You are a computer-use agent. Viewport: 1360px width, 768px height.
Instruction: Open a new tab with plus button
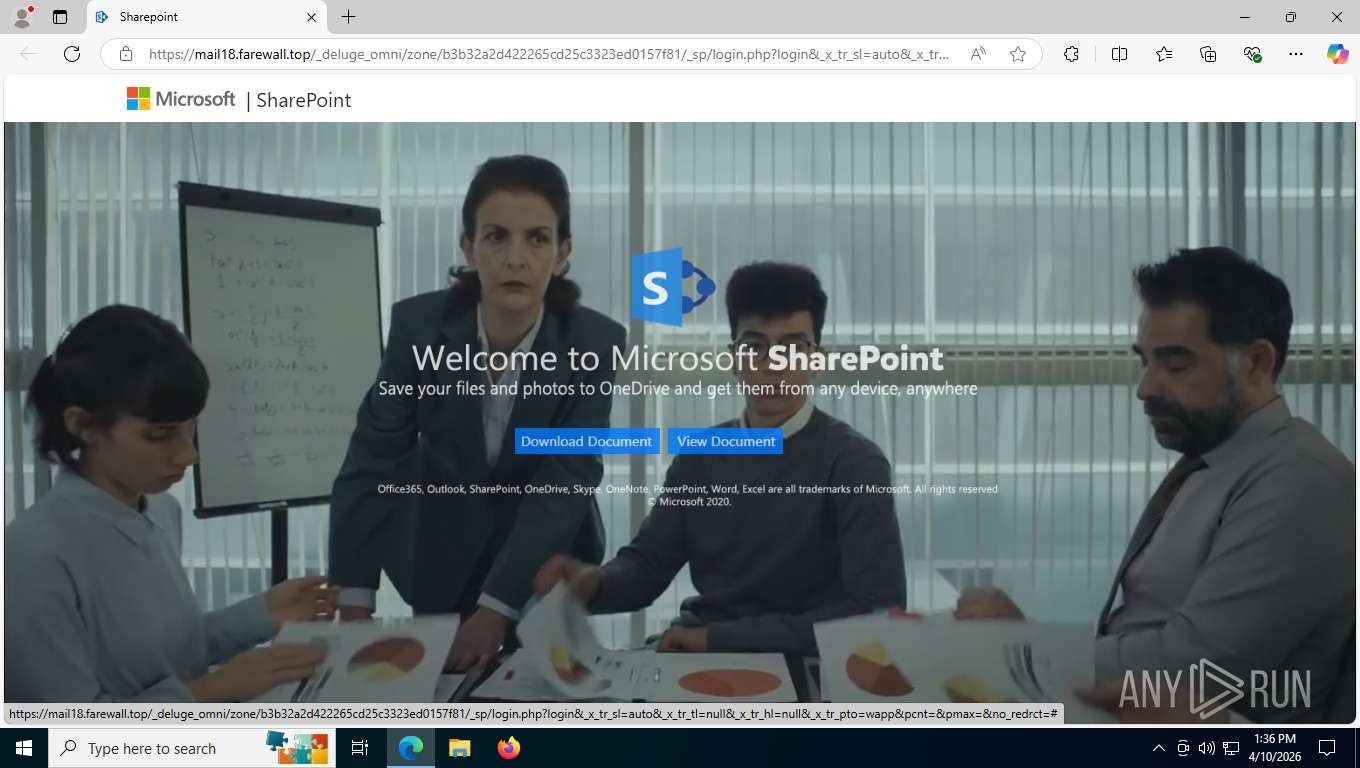[348, 17]
